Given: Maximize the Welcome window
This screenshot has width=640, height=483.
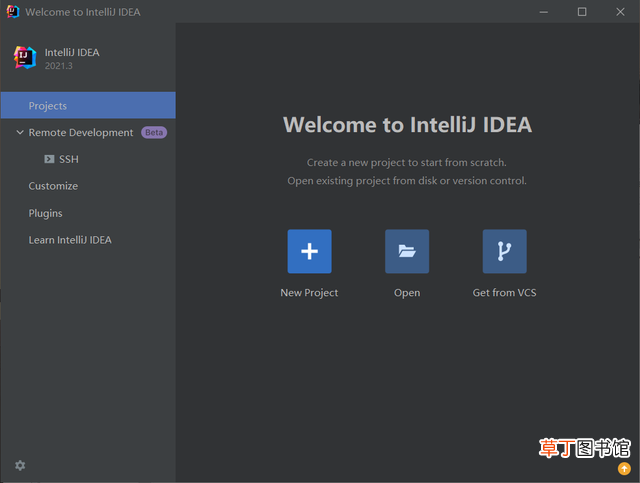Looking at the screenshot, I should point(582,12).
